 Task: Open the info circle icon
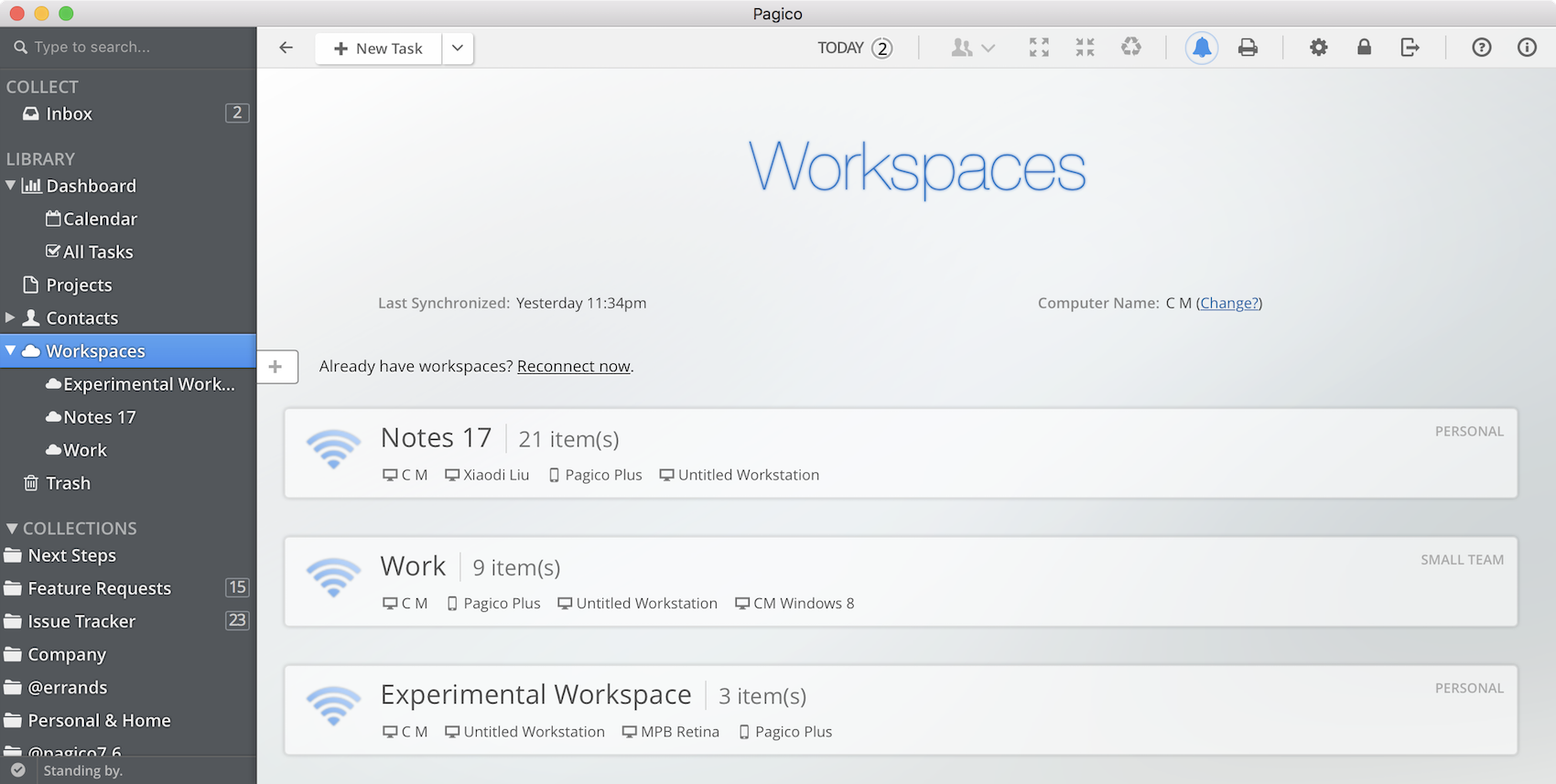pyautogui.click(x=1527, y=48)
